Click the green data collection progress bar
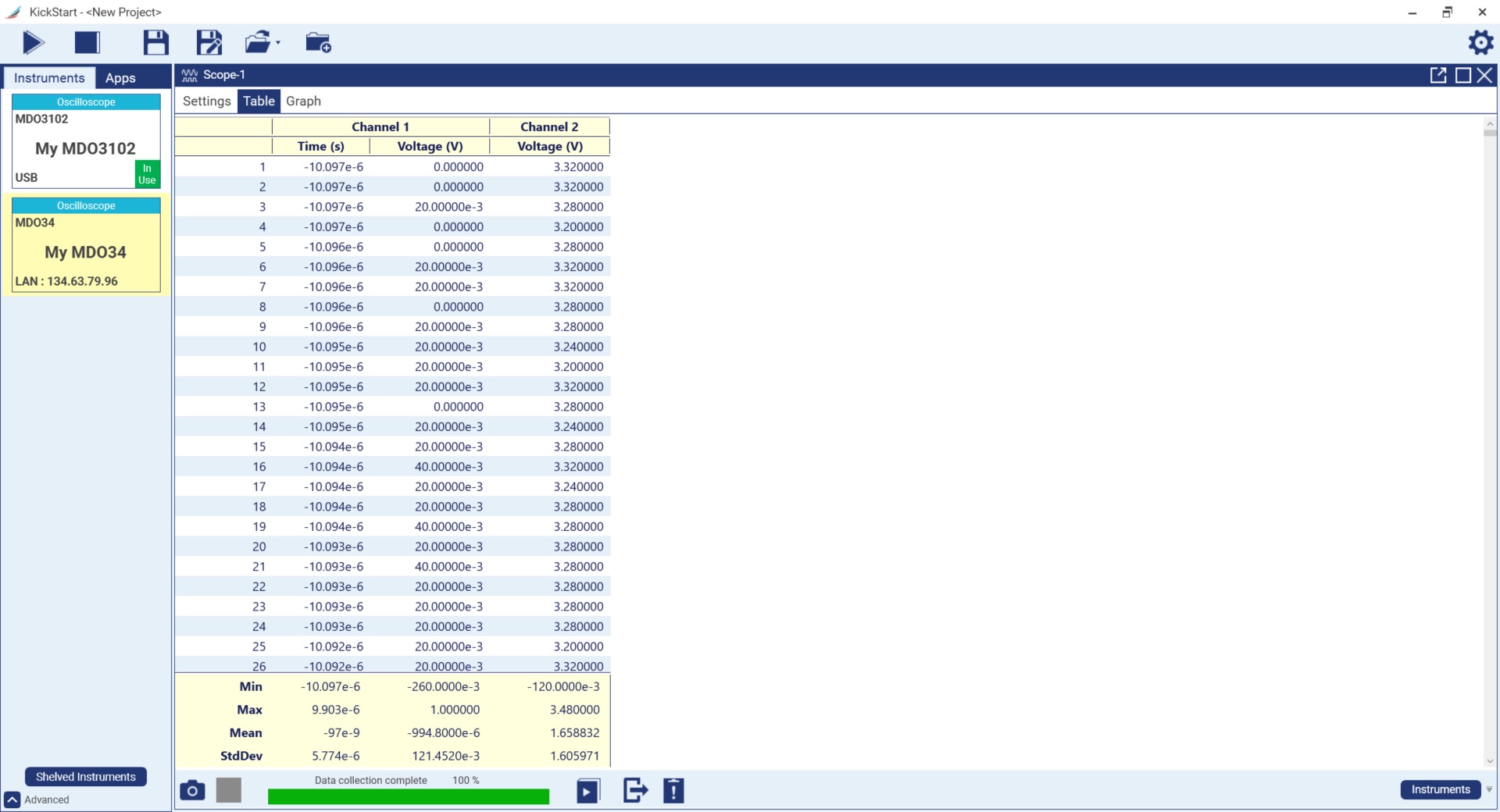Screen dimensions: 1500x812 pyautogui.click(x=408, y=796)
